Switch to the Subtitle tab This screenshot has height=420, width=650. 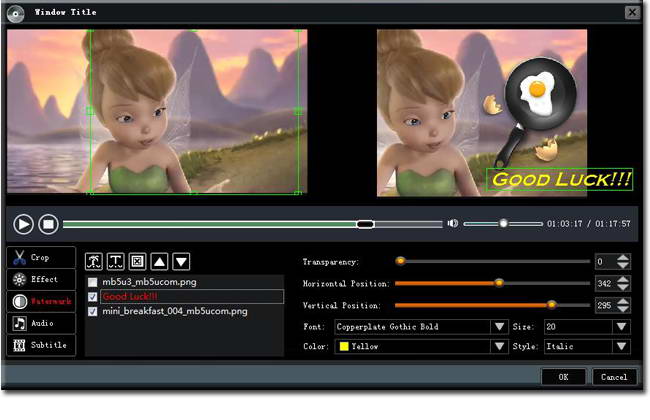click(41, 345)
